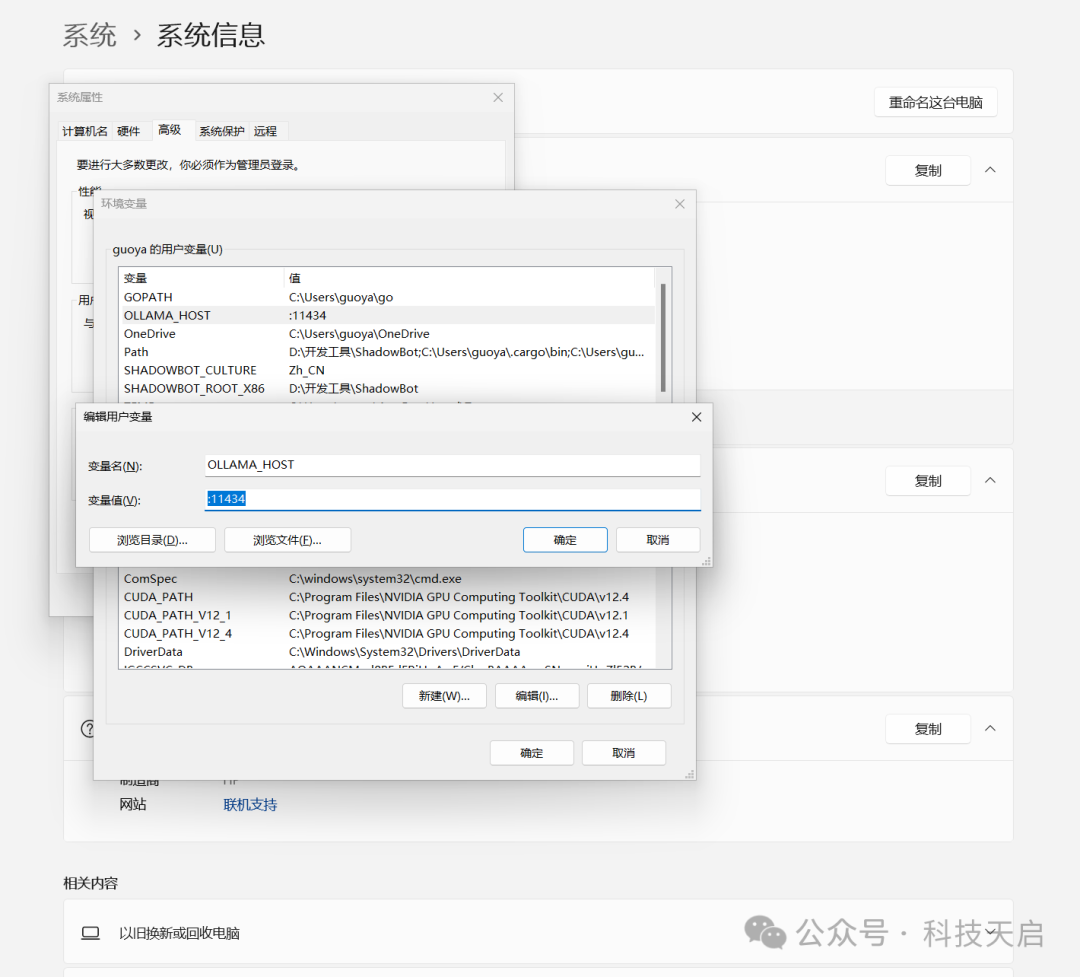
Task: Collapse the first section chevron near 重命名这台电脑
Action: 990,170
